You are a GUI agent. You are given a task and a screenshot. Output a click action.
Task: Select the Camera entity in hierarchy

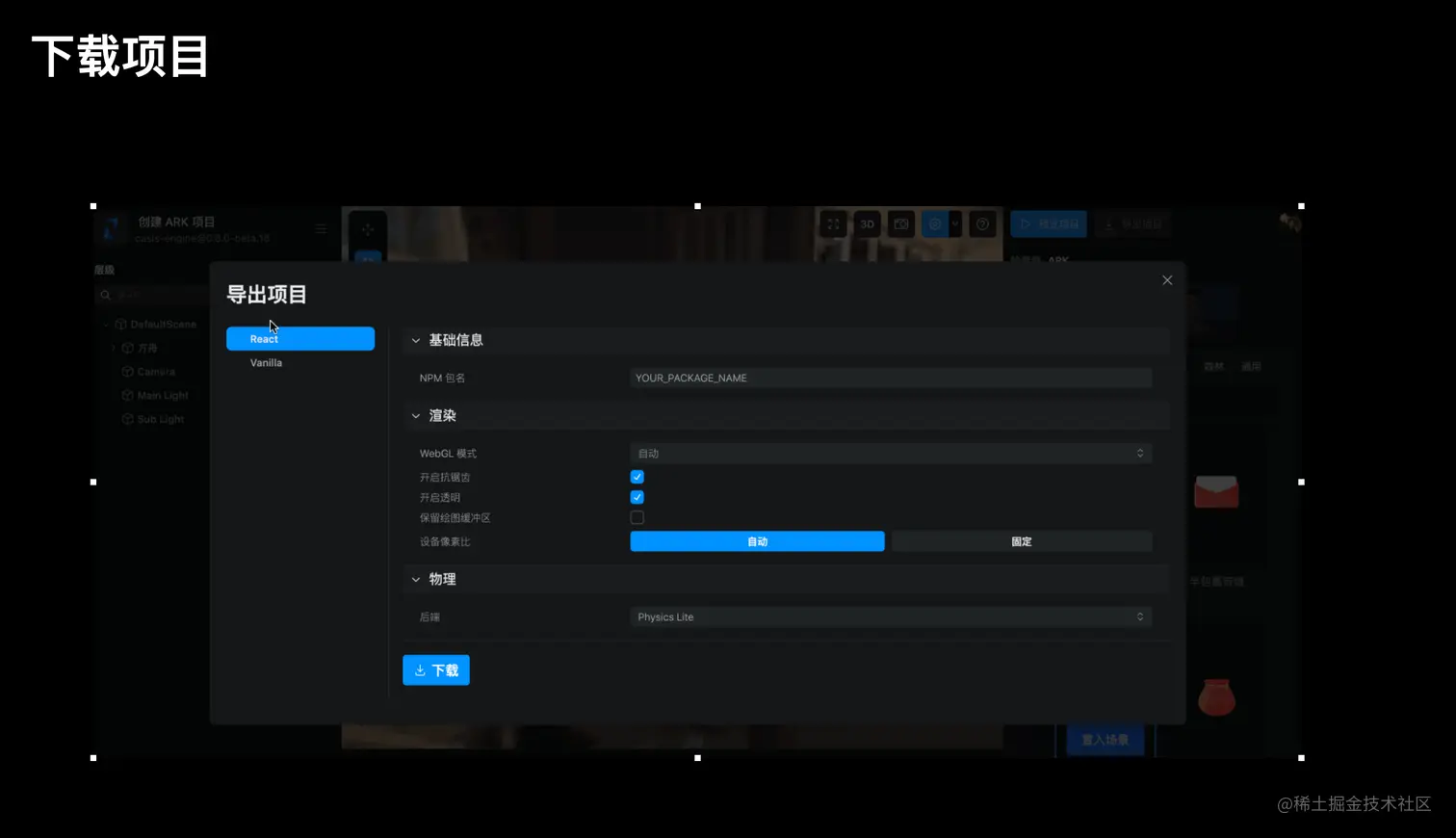click(148, 372)
